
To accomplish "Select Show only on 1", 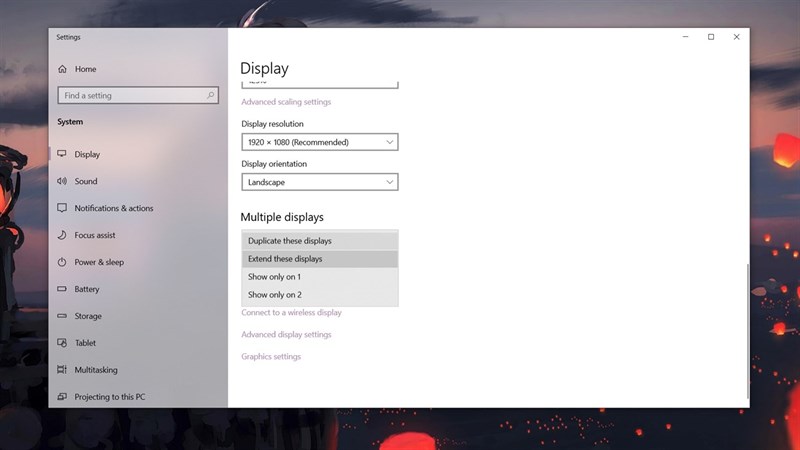I will coord(320,277).
